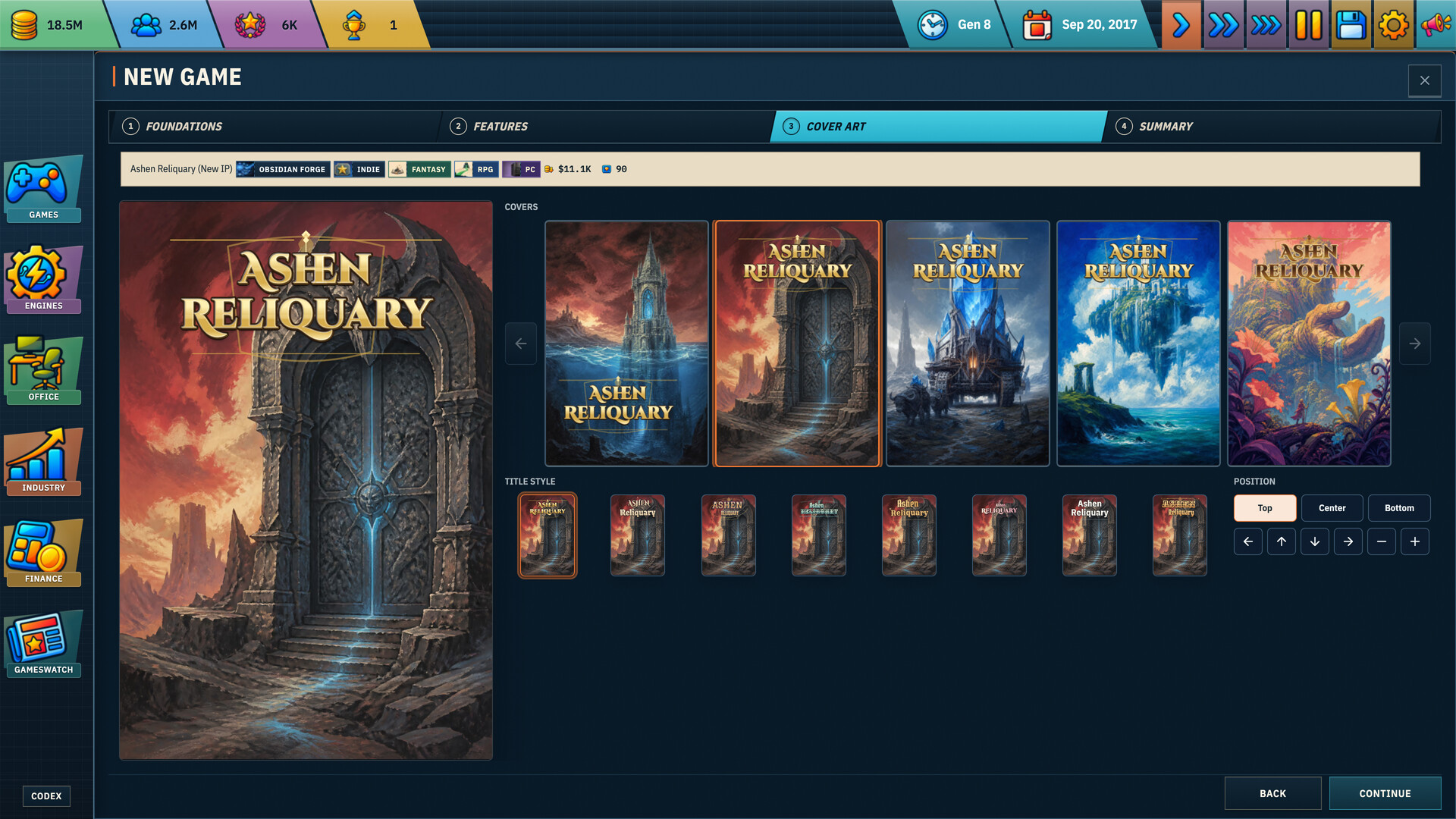Show previous covers with left arrow
The width and height of the screenshot is (1456, 819).
click(521, 344)
